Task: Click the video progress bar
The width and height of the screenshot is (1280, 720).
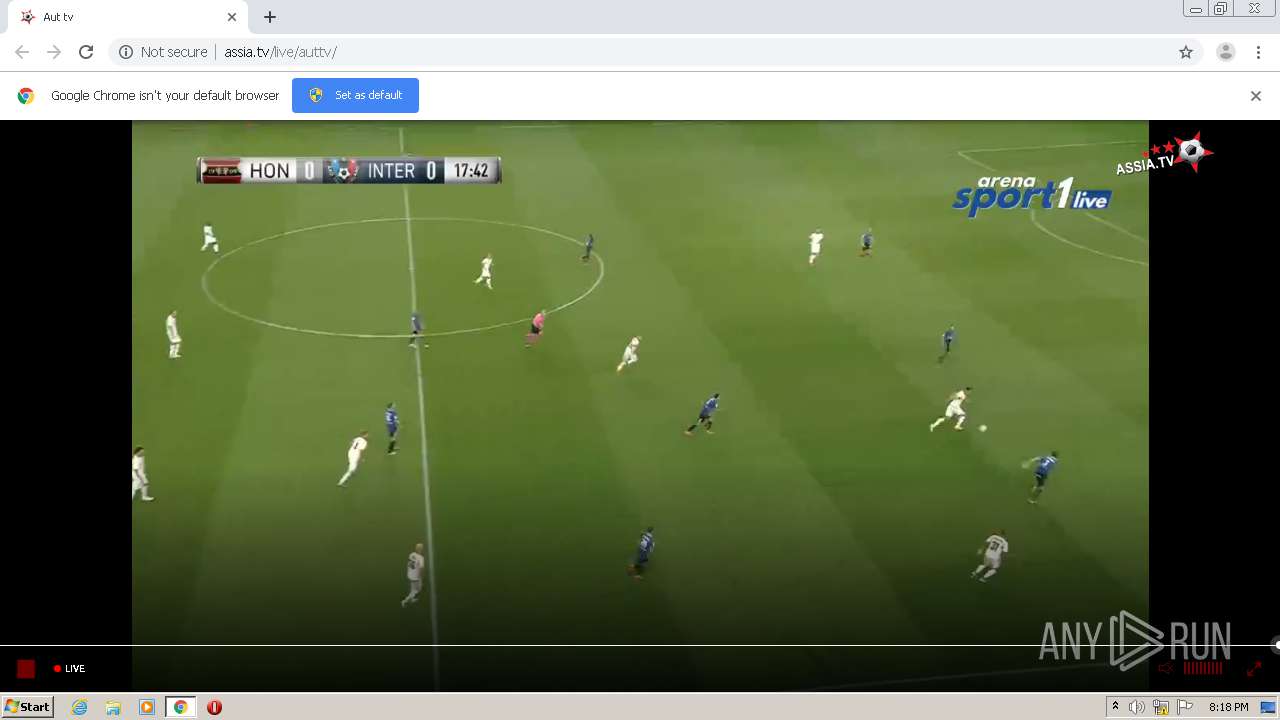Action: pos(640,645)
